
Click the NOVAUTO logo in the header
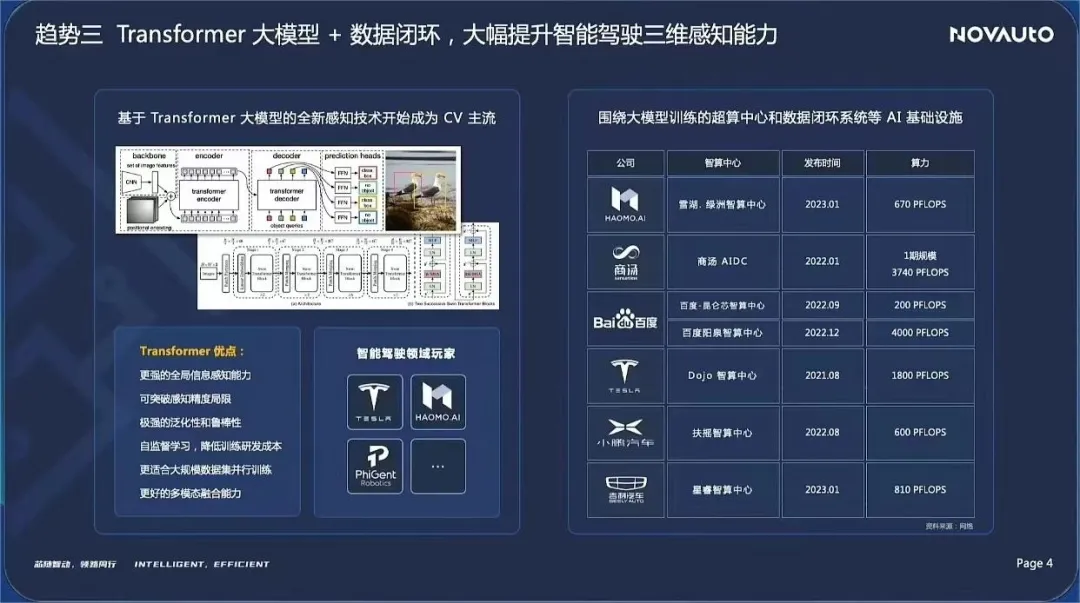tap(1001, 34)
